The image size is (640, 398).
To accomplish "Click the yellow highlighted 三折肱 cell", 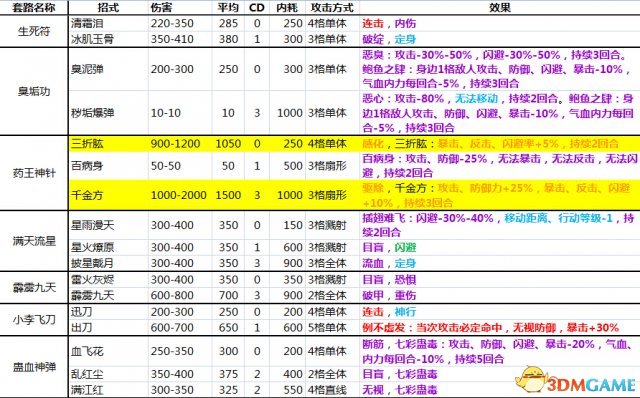I will point(109,144).
